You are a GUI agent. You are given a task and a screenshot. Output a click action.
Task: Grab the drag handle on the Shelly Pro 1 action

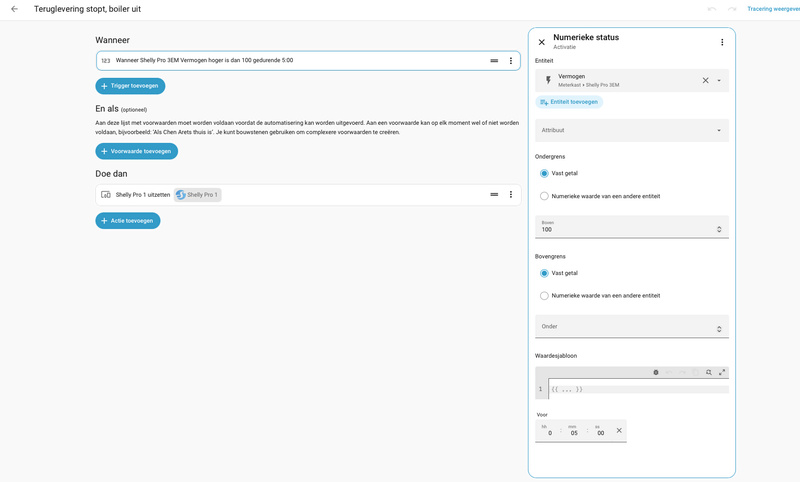[494, 194]
